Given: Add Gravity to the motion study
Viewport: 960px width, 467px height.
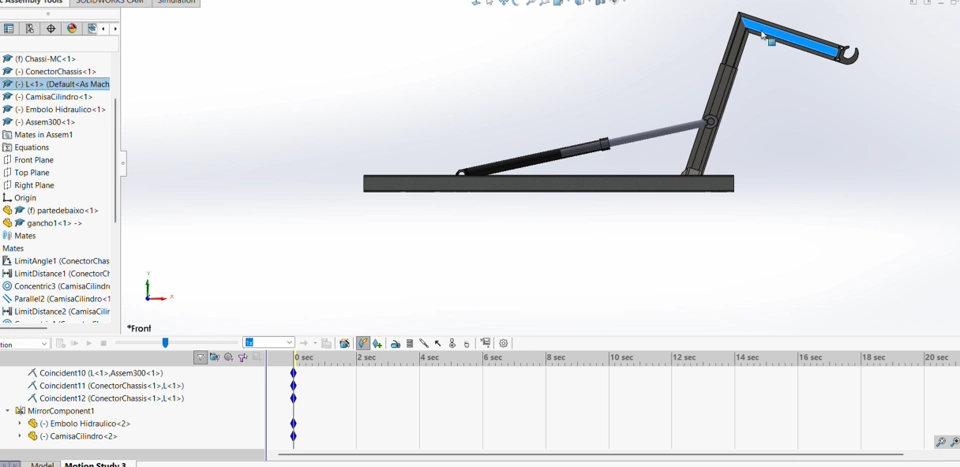Looking at the screenshot, I should coord(467,343).
